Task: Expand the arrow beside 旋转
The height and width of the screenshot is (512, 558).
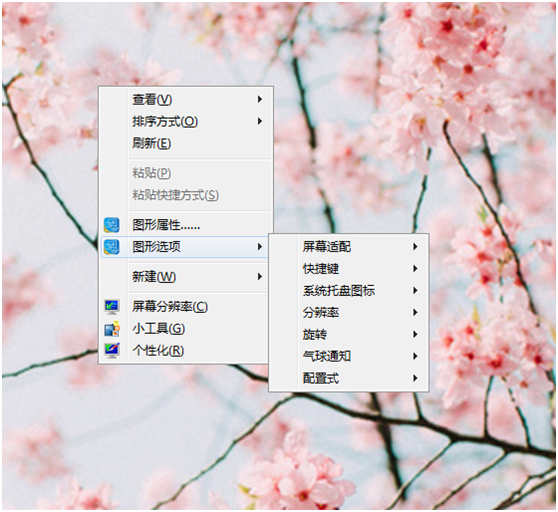Action: tap(415, 334)
